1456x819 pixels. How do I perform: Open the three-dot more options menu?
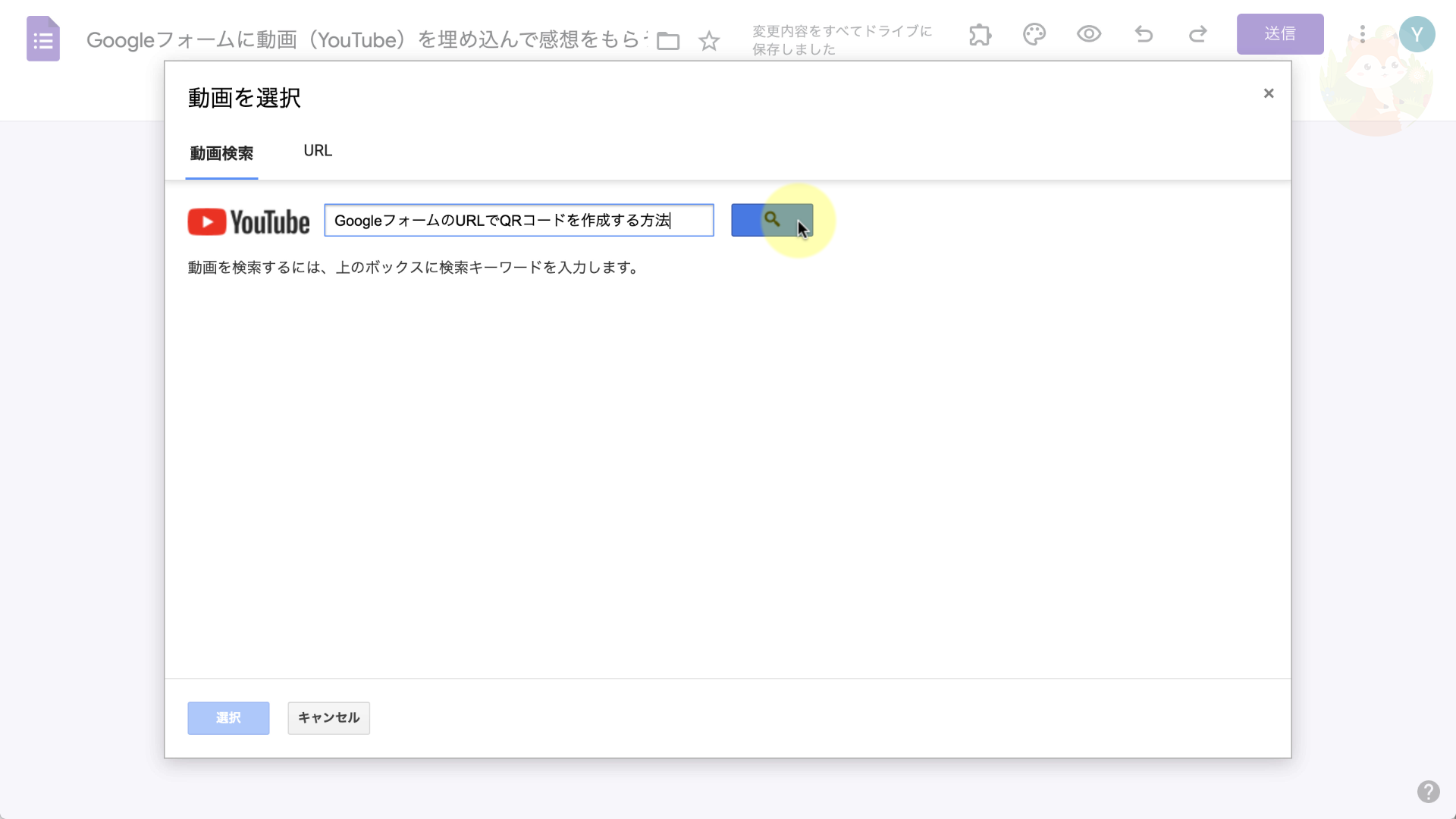click(1363, 34)
